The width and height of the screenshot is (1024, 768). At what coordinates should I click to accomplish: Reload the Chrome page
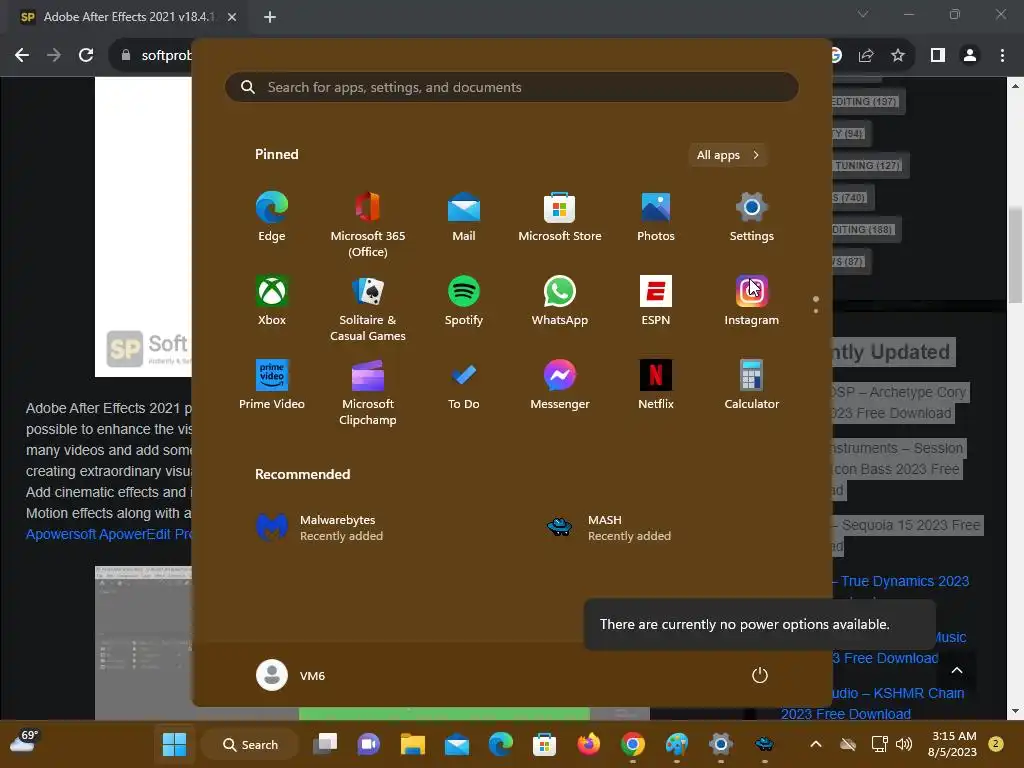pyautogui.click(x=86, y=56)
